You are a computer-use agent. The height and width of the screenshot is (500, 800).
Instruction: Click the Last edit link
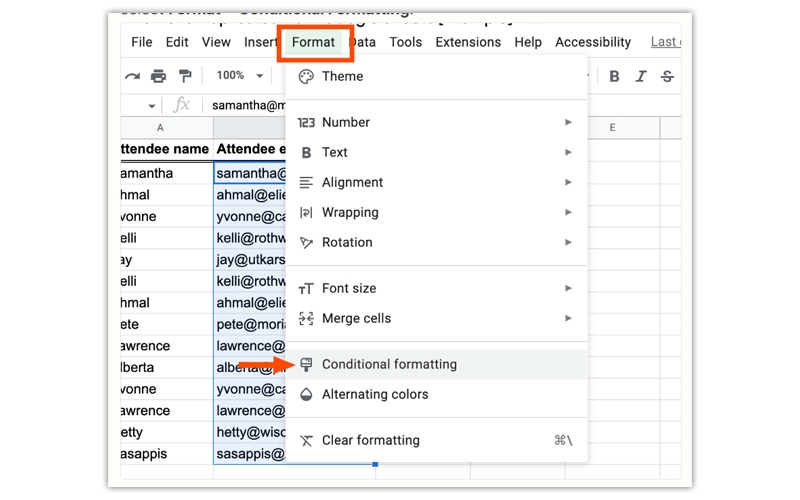665,42
